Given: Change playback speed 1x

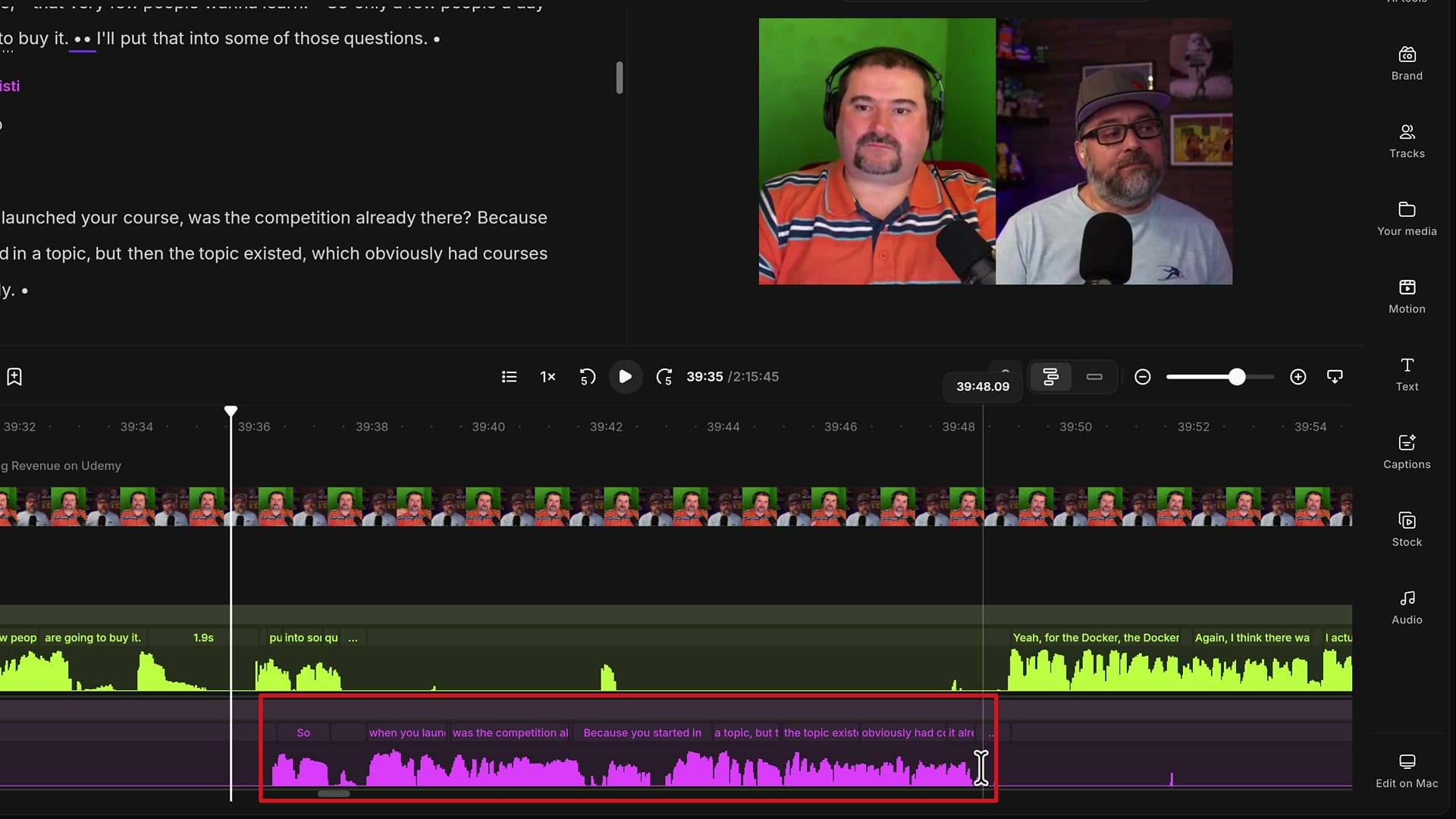Looking at the screenshot, I should pos(548,377).
